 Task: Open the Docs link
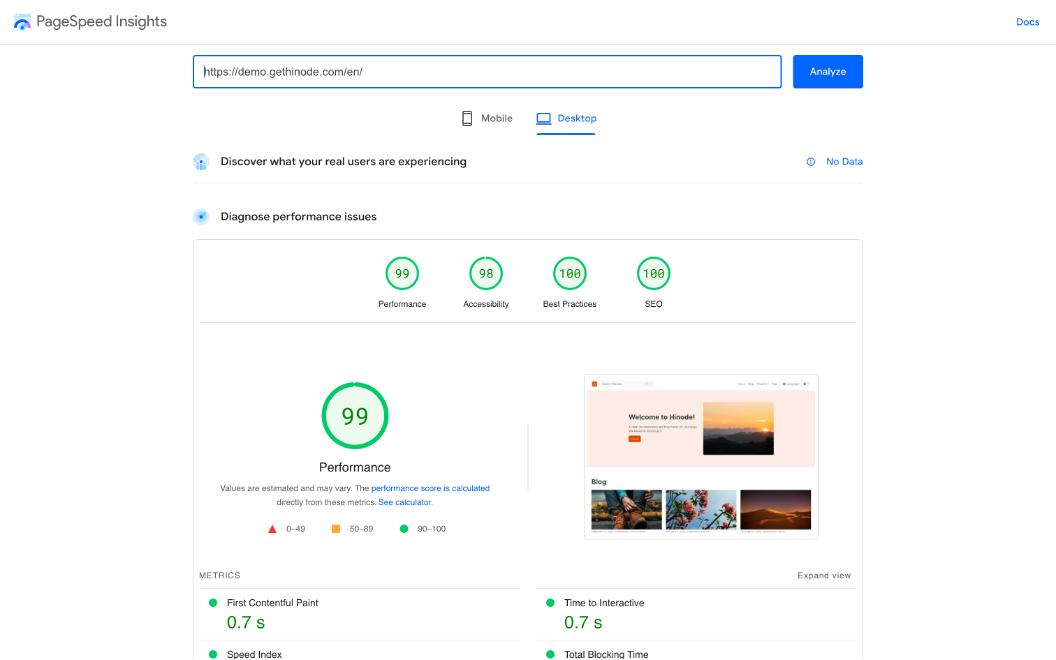pos(1027,22)
